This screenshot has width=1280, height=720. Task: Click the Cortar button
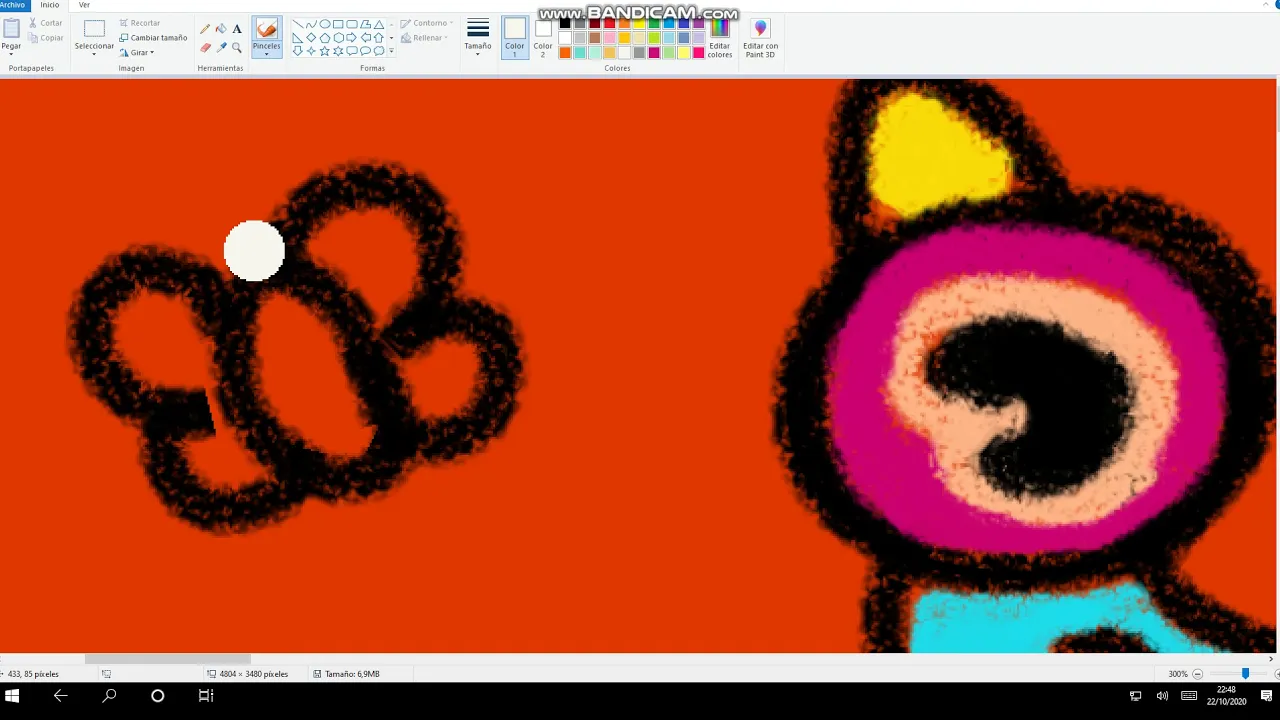[46, 23]
